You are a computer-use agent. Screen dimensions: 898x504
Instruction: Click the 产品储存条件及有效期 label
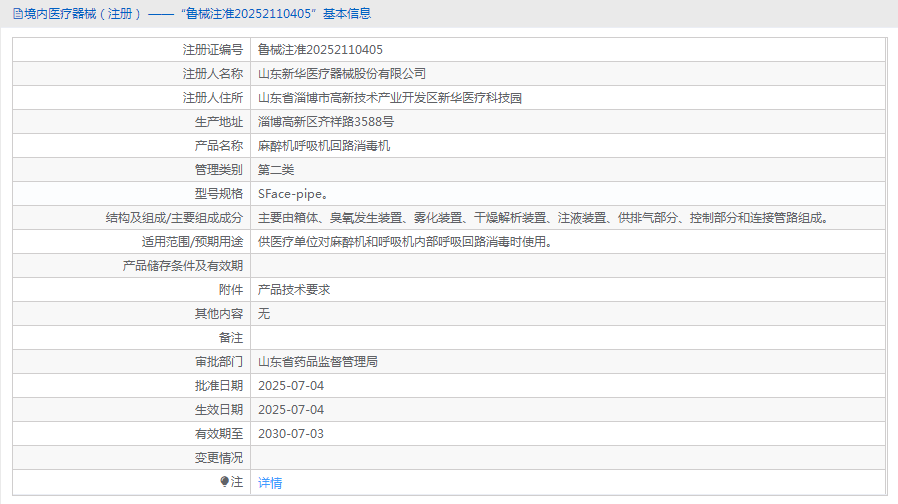183,266
